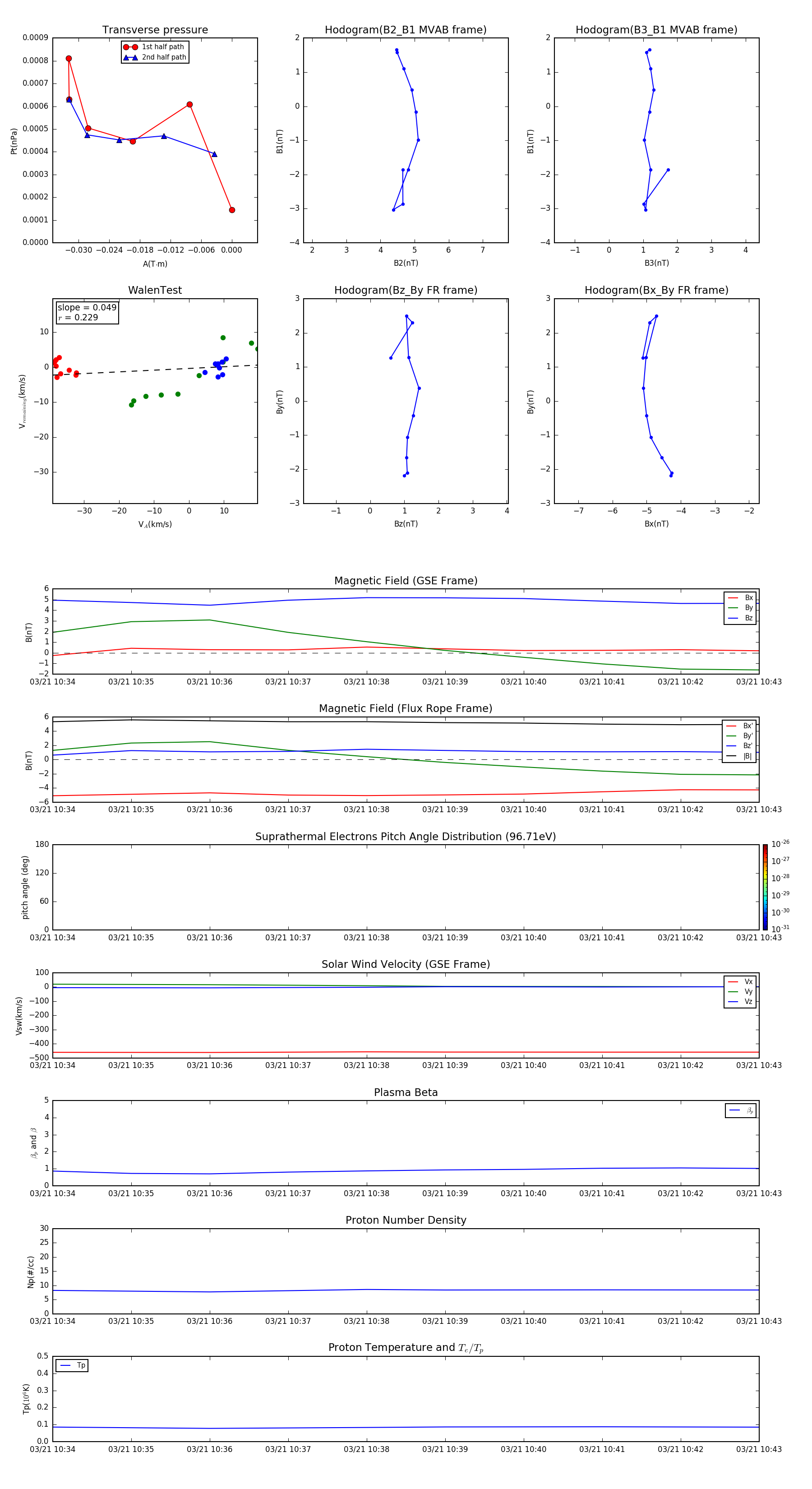Click the pitch angle colorbar

[x=765, y=887]
